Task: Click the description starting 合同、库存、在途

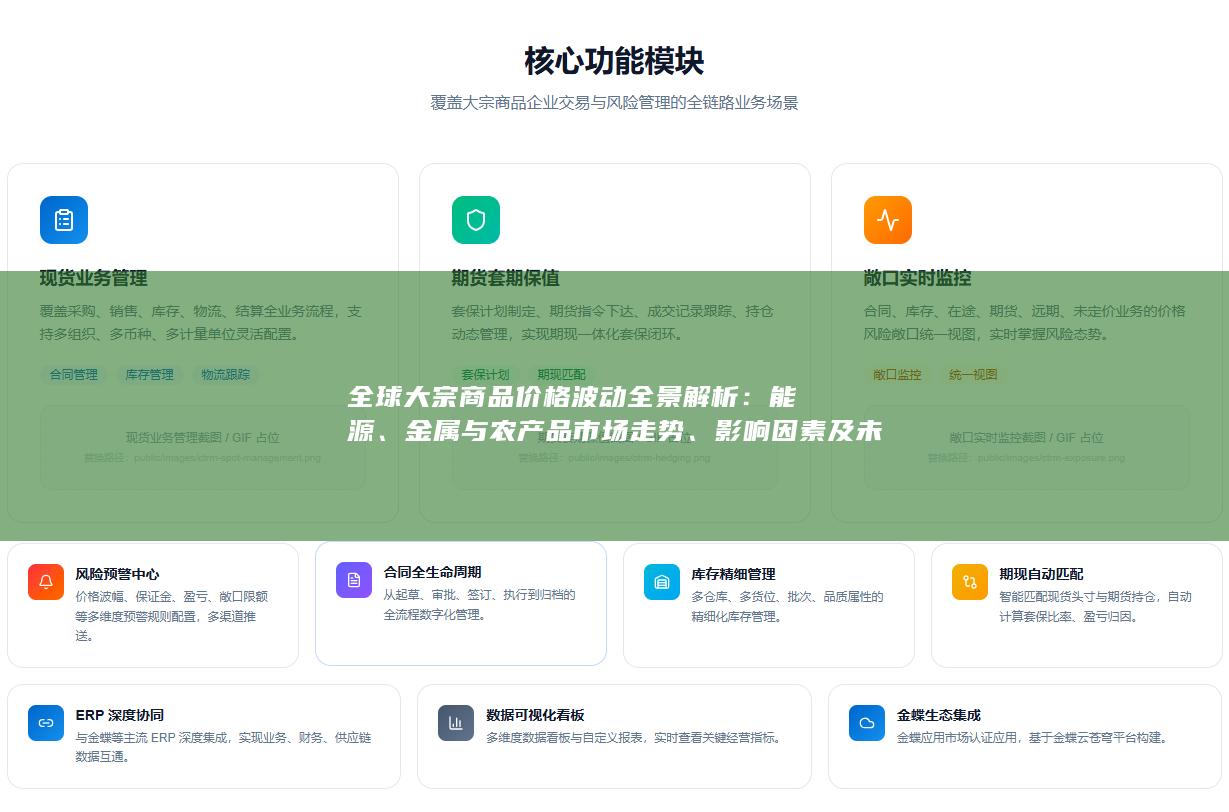Action: 1025,322
